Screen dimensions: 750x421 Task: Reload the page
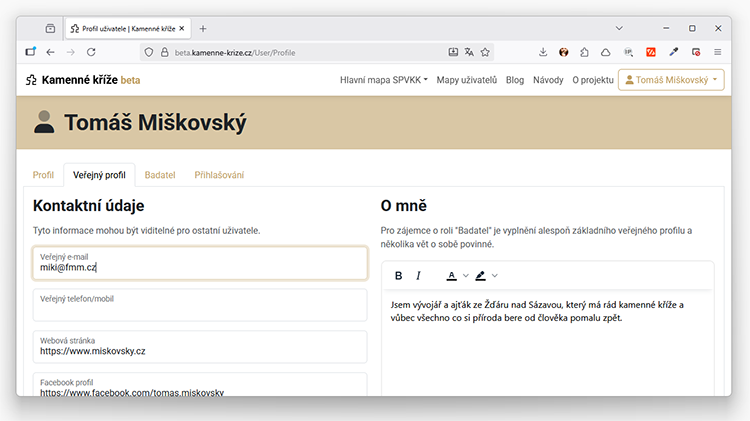[x=91, y=52]
